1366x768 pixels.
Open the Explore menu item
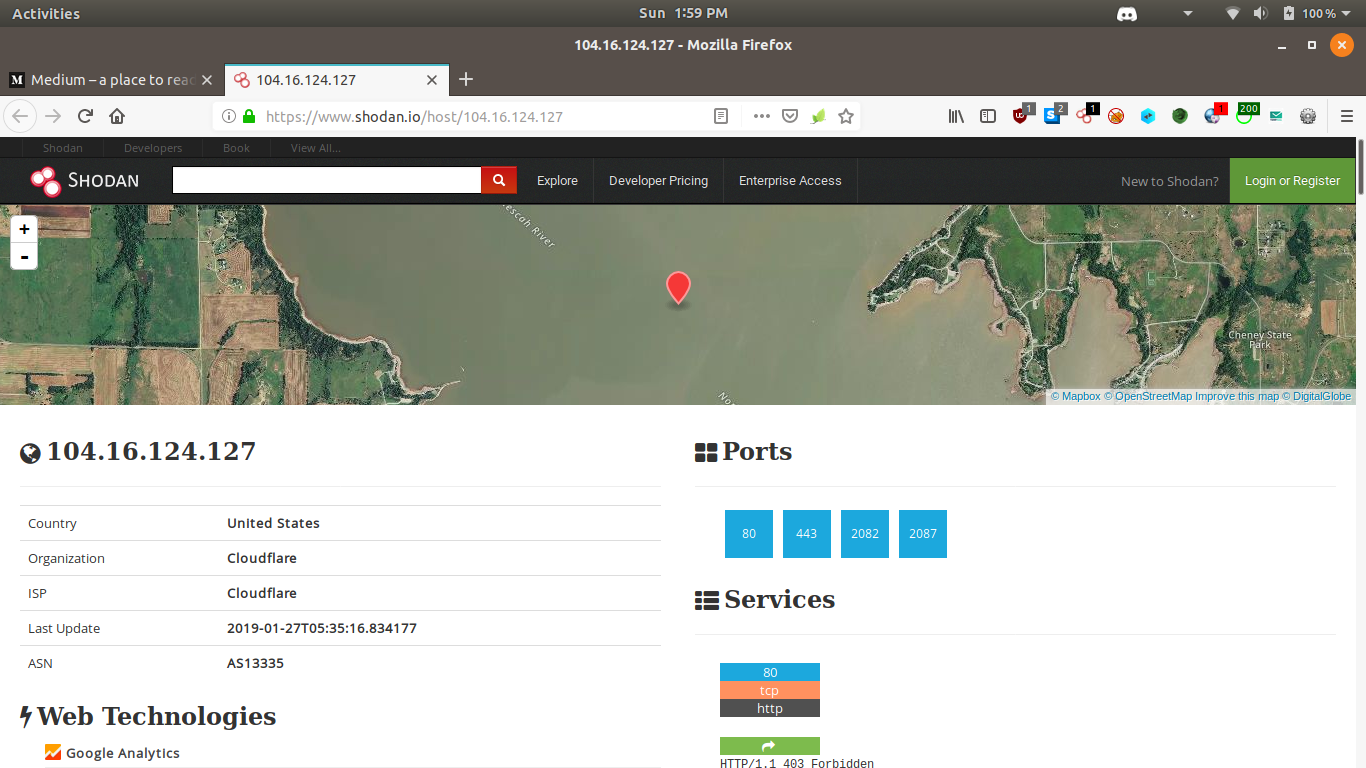(557, 181)
